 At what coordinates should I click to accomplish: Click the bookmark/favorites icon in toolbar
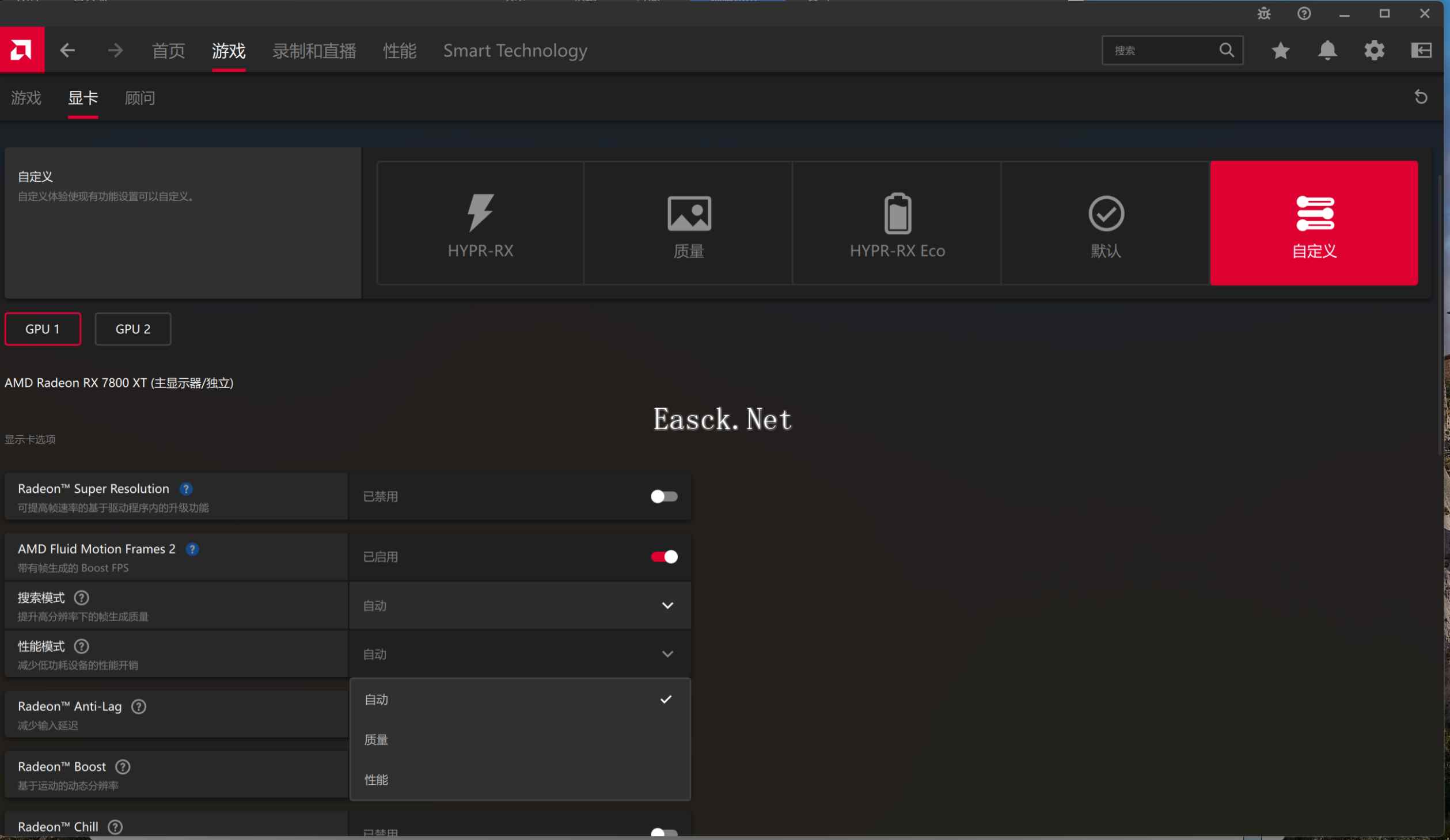(x=1281, y=50)
